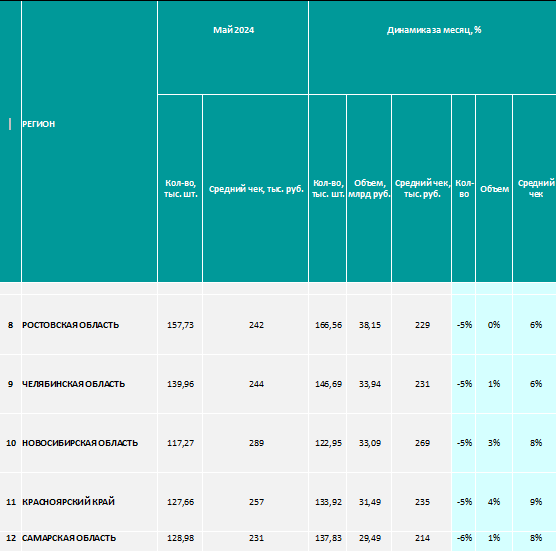This screenshot has width=556, height=551.
Task: Select 231 next to 128,98 in Самарская row
Action: click(x=256, y=541)
